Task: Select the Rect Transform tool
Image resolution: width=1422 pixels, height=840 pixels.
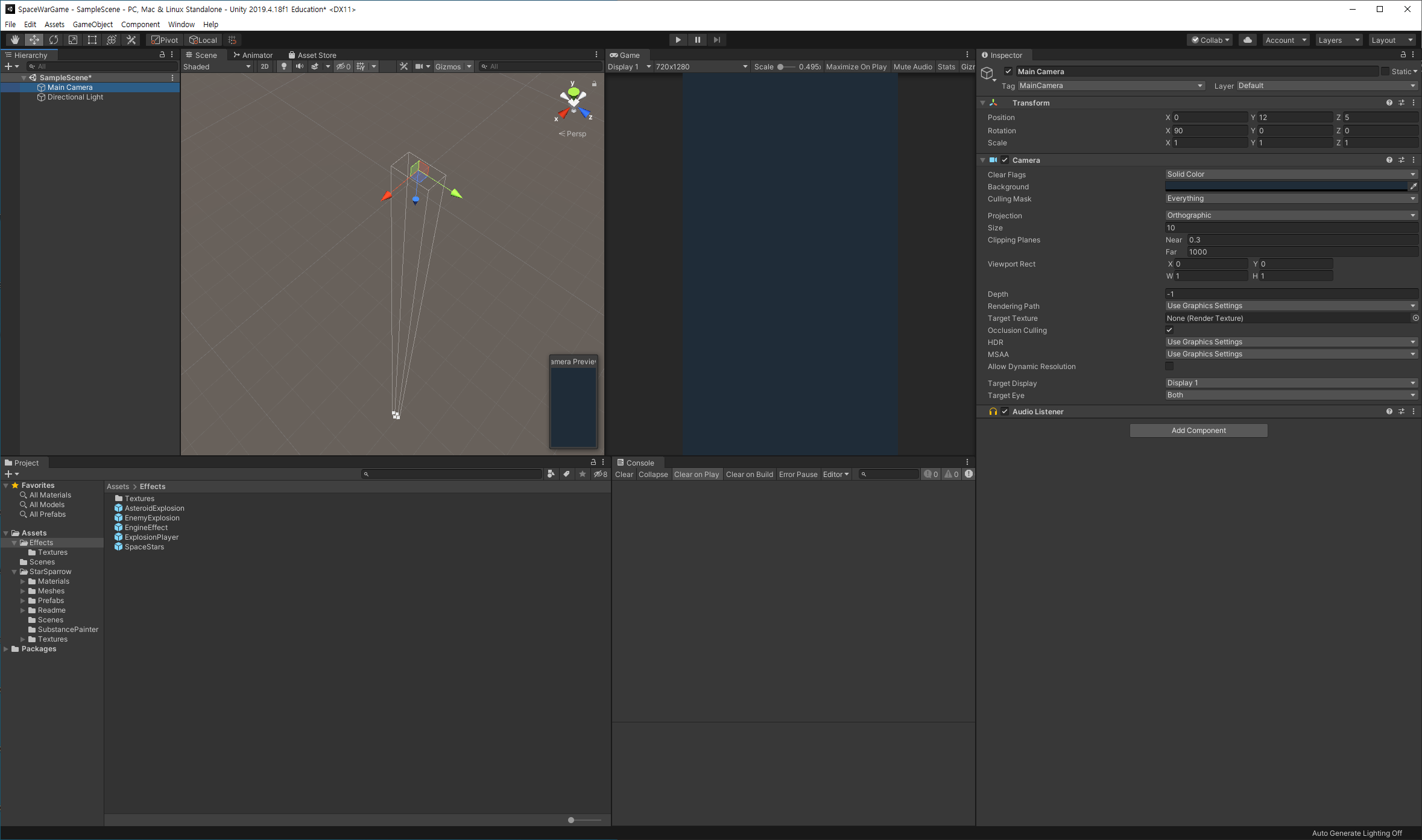Action: (92, 40)
